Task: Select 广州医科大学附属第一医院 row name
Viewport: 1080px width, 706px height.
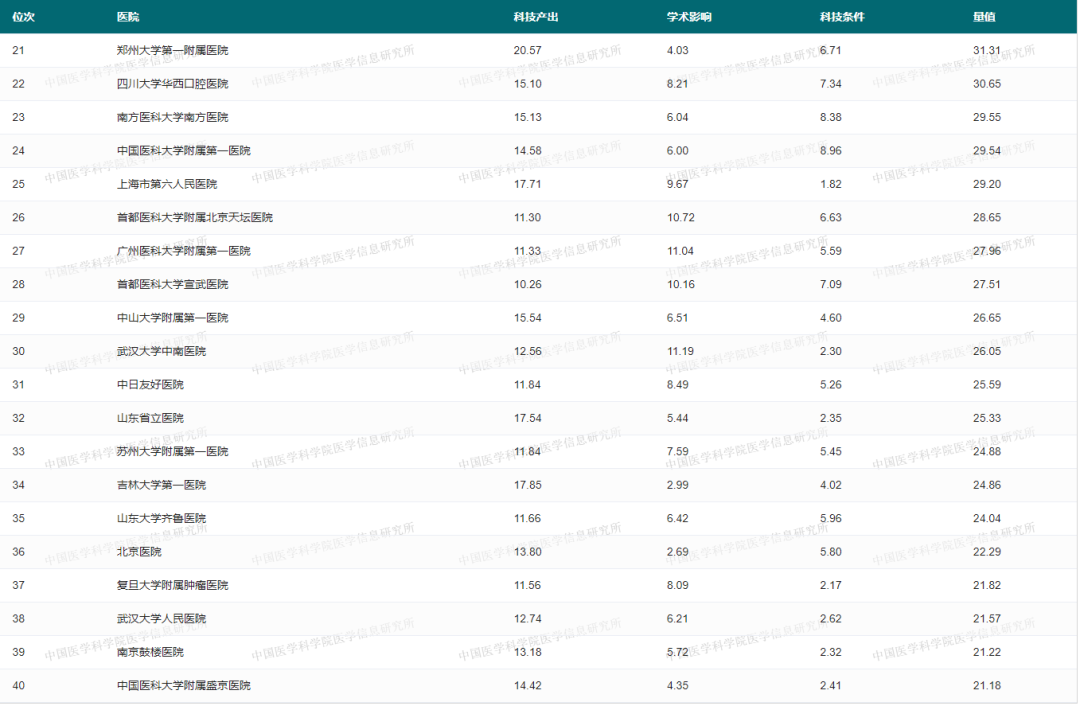Action: [x=184, y=251]
